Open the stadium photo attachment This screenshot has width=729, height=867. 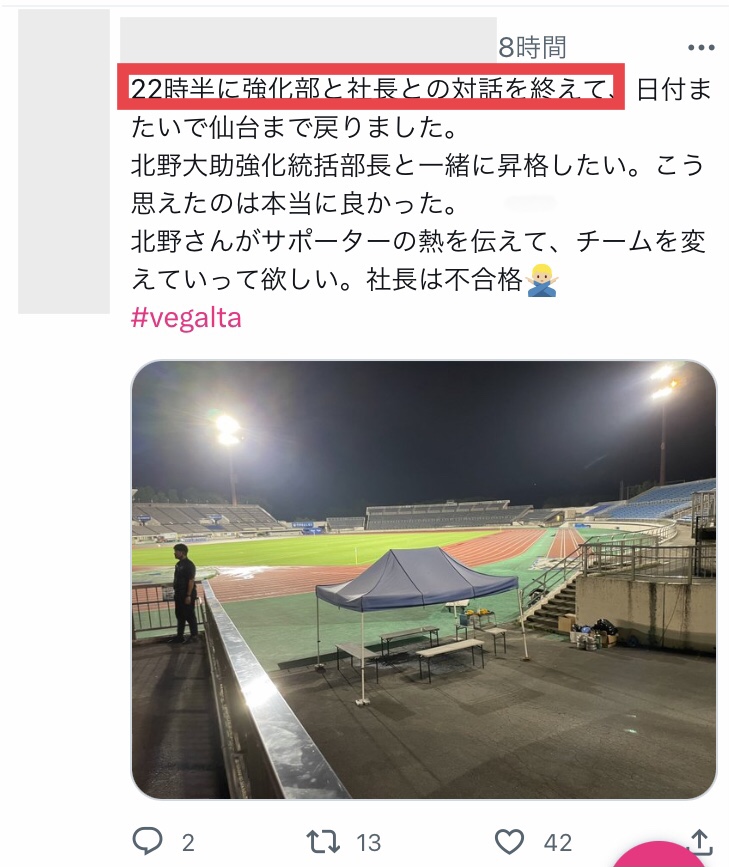[x=424, y=579]
